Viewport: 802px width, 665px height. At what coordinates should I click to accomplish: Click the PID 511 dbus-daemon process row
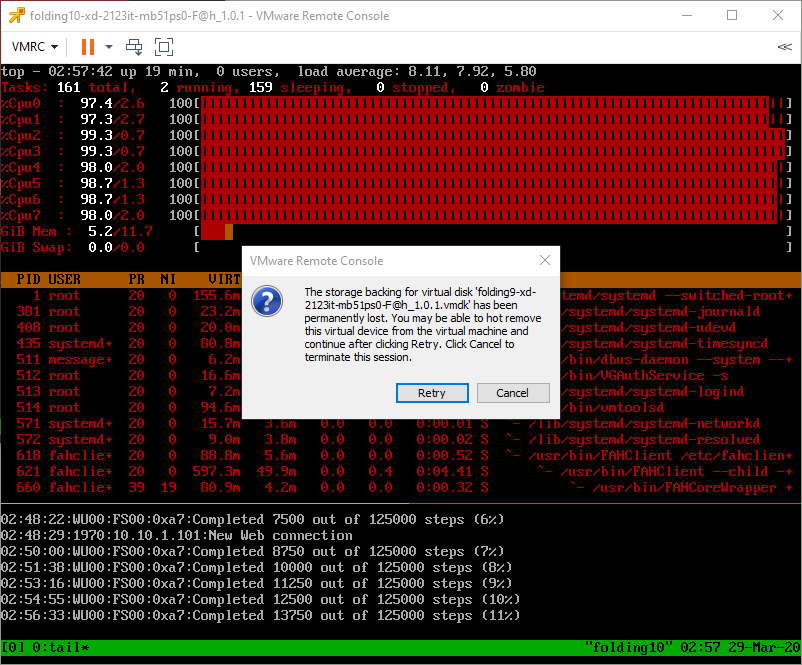click(401, 360)
